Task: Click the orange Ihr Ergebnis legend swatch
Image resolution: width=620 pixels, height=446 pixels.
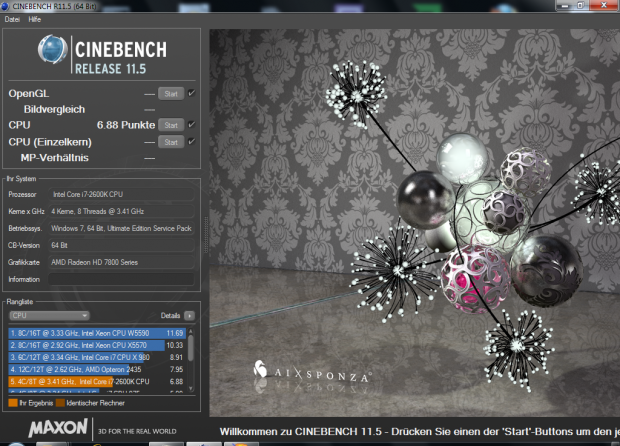Action: [x=13, y=403]
